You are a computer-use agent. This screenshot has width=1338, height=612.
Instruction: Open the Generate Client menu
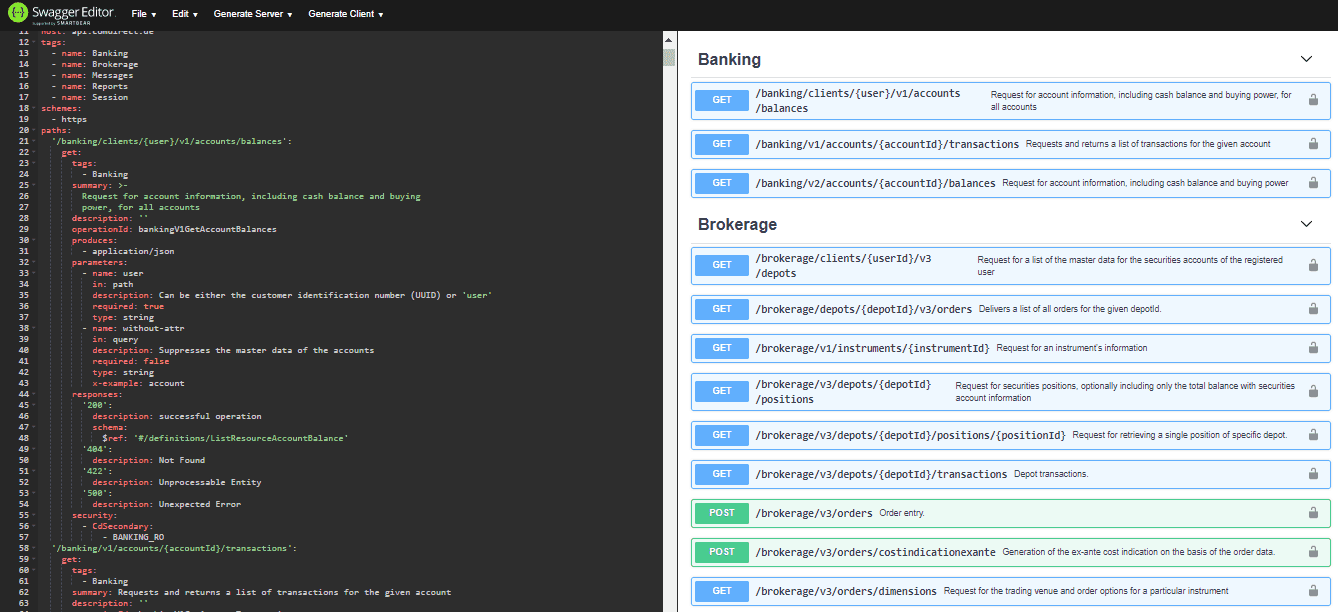point(346,14)
